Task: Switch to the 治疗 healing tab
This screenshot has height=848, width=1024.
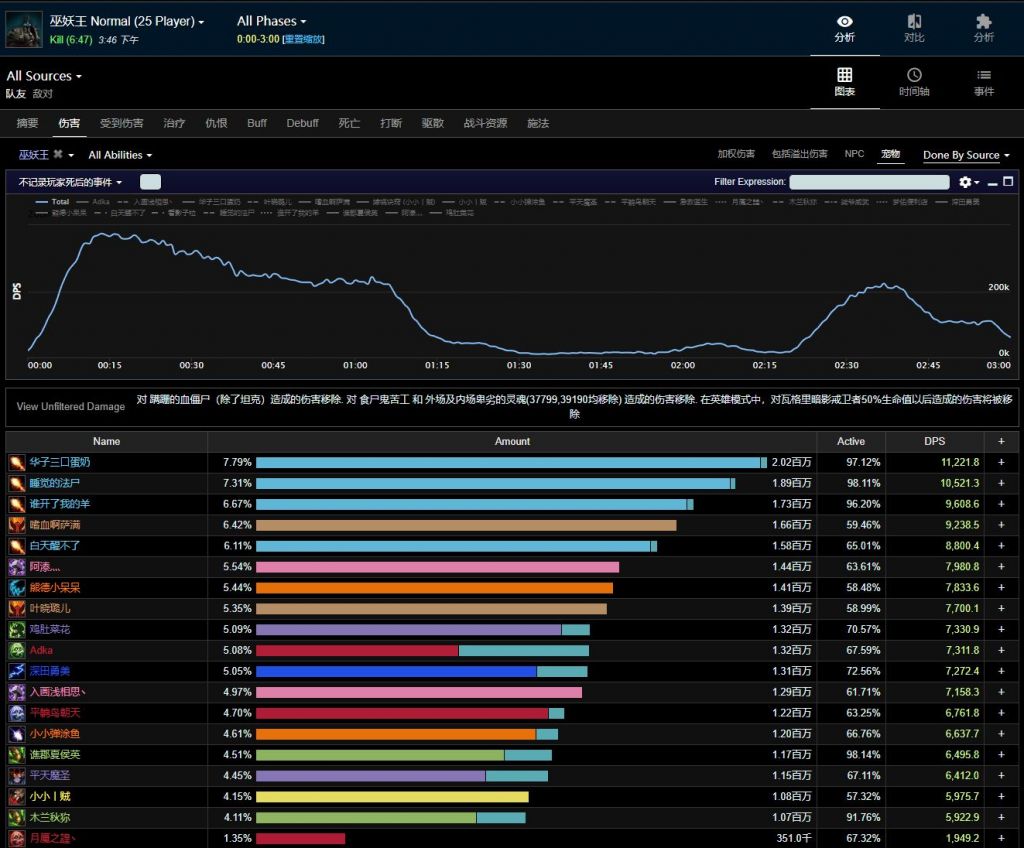Action: click(174, 123)
